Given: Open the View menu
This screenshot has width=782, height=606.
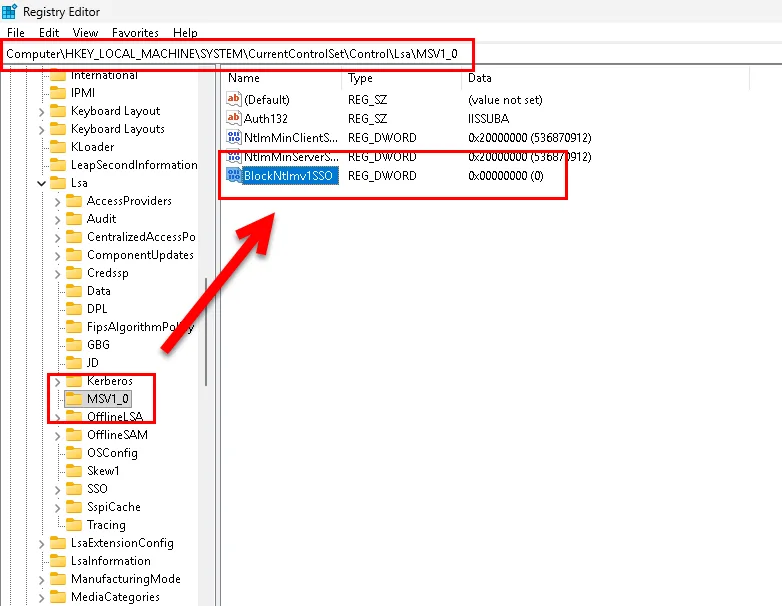Looking at the screenshot, I should click(x=85, y=33).
